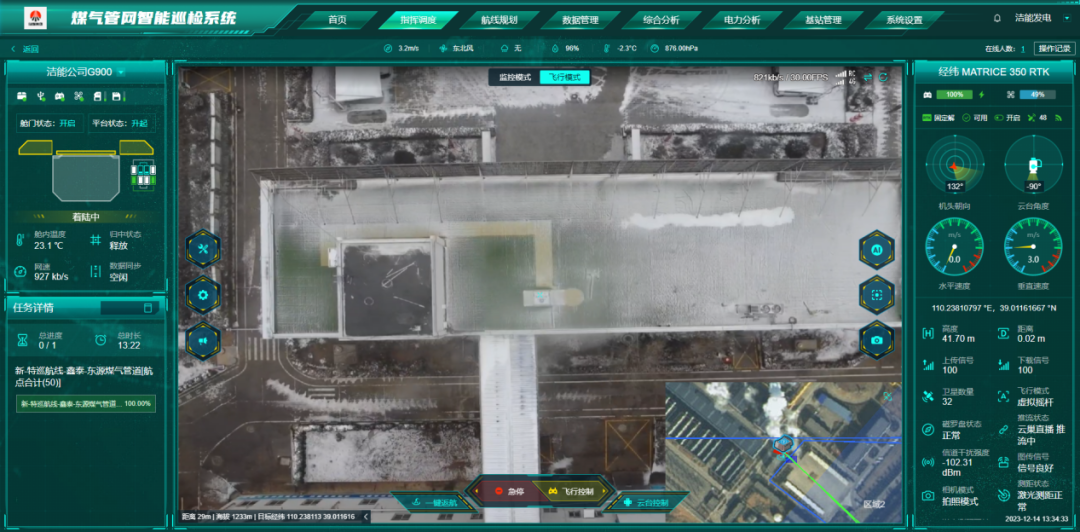Open the gear settings hexagon icon
1080x532 pixels.
[203, 295]
